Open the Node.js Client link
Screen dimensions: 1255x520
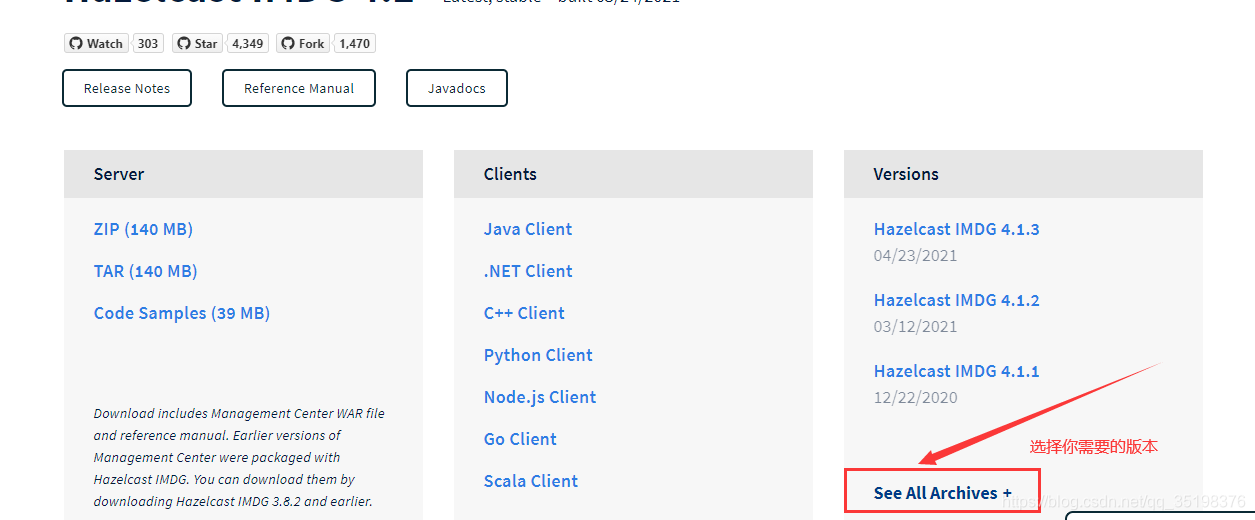(540, 397)
